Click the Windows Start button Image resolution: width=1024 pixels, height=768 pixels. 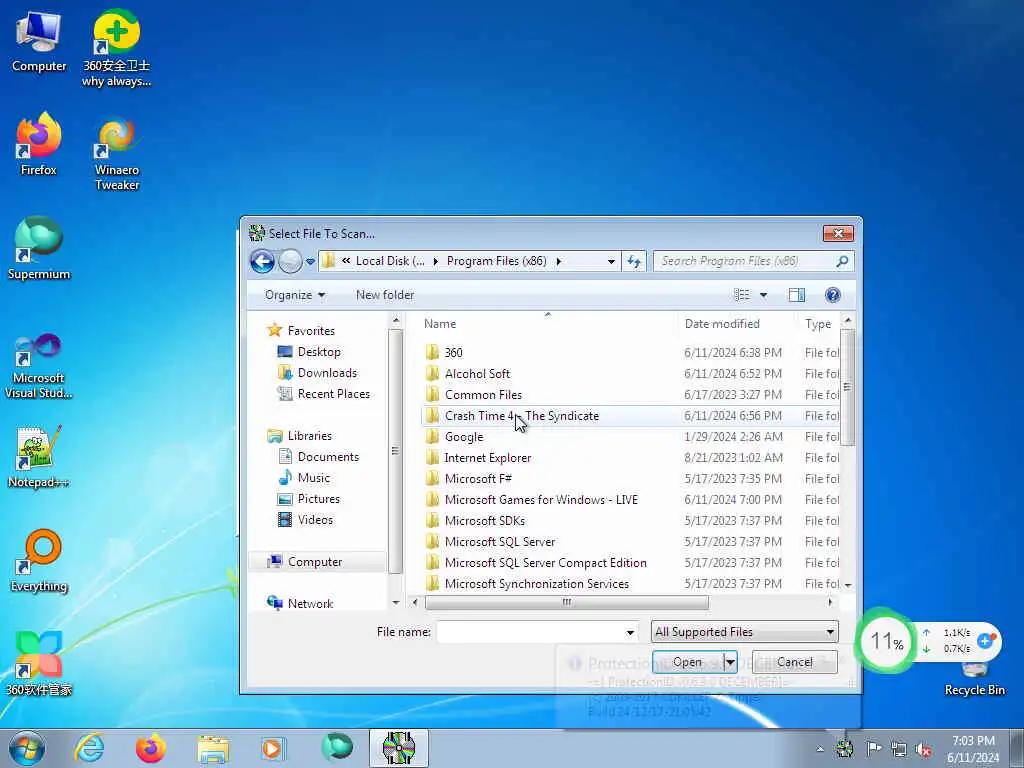[x=27, y=748]
